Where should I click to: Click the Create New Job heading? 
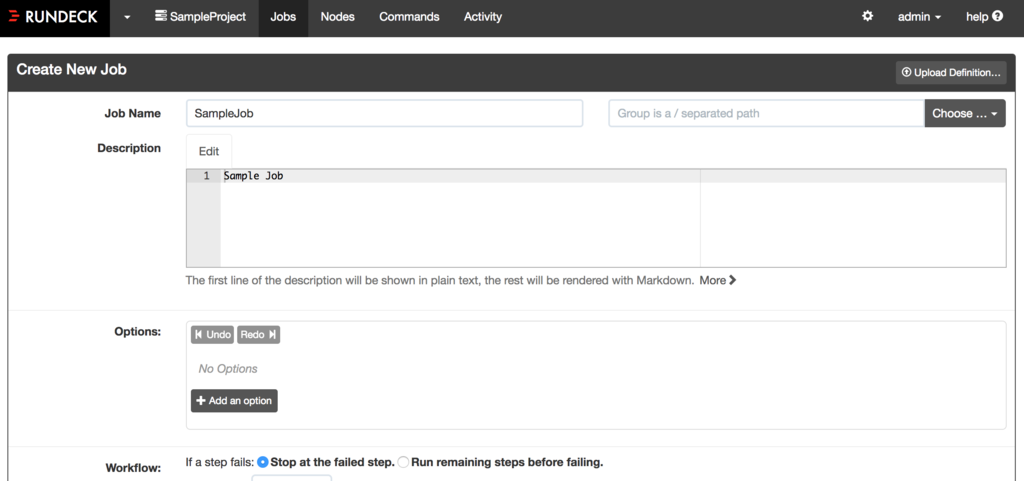click(72, 69)
